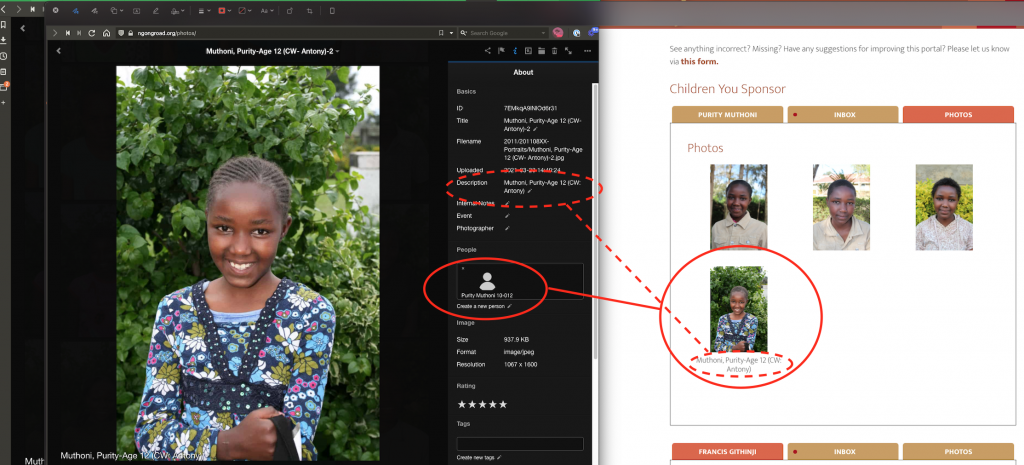Select the resolution value 1067 x 1600
Viewport: 1024px width, 465px height.
point(520,364)
